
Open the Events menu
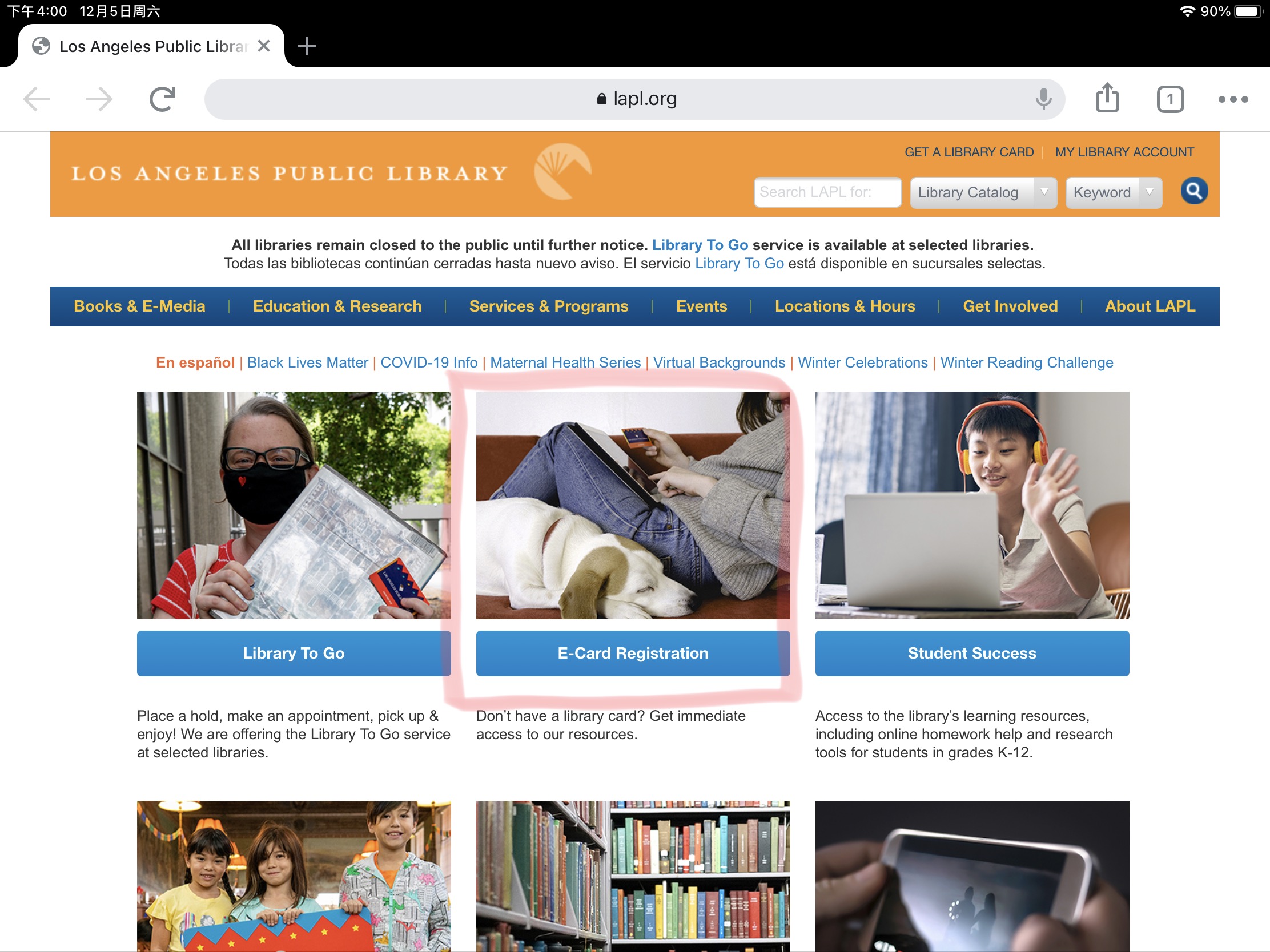point(702,306)
